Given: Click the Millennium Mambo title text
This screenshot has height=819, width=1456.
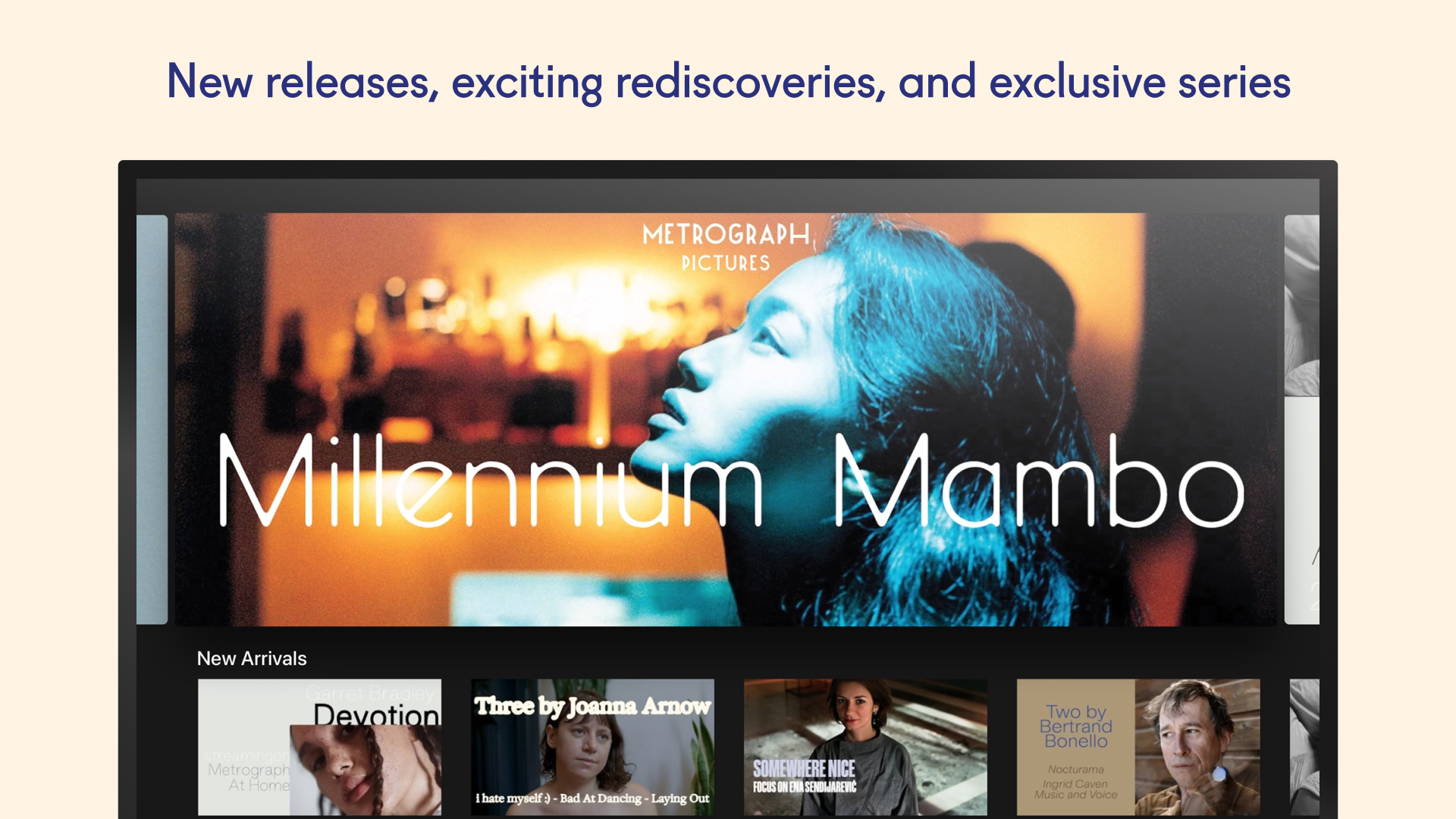Looking at the screenshot, I should 732,480.
